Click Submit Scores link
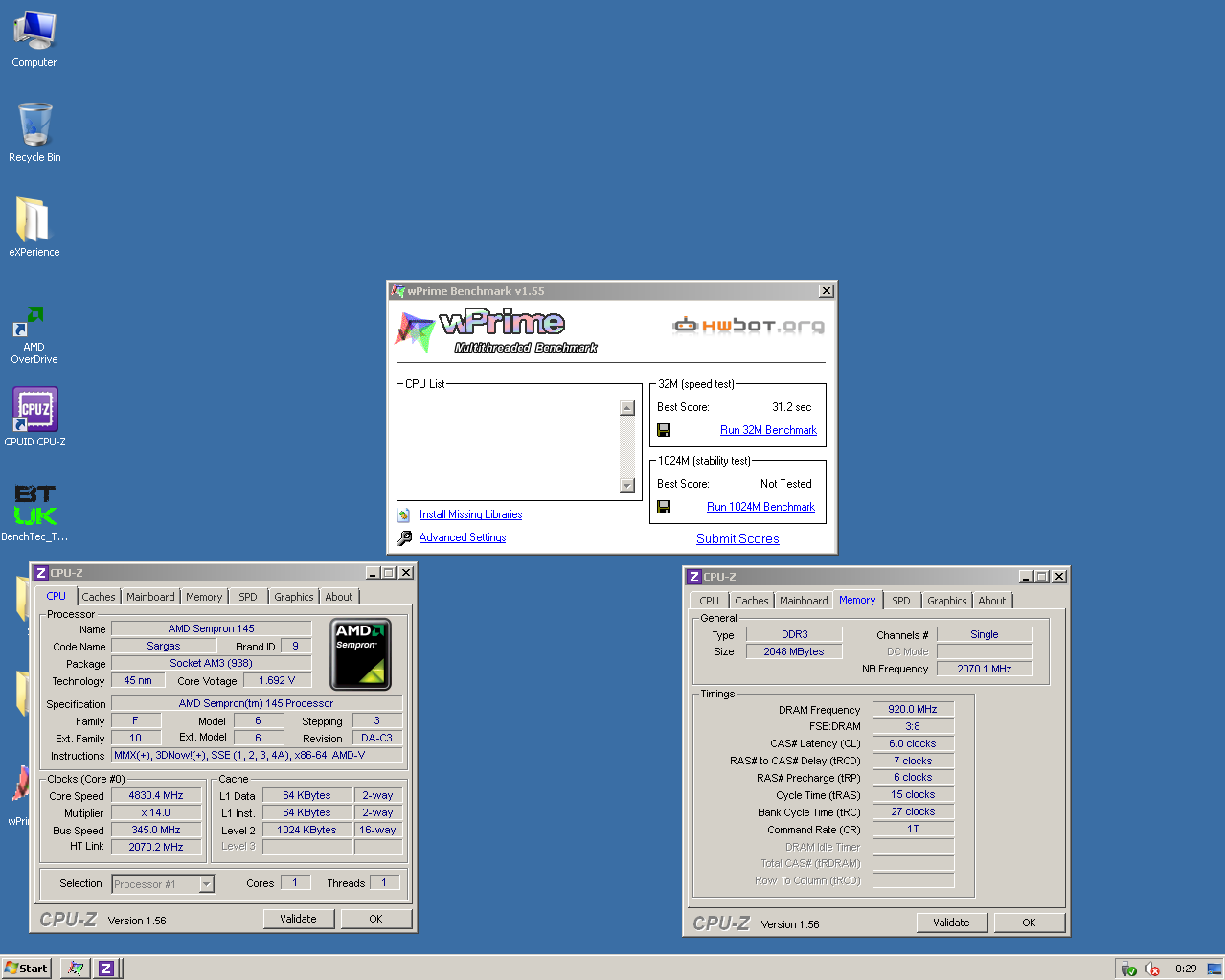 [x=737, y=538]
